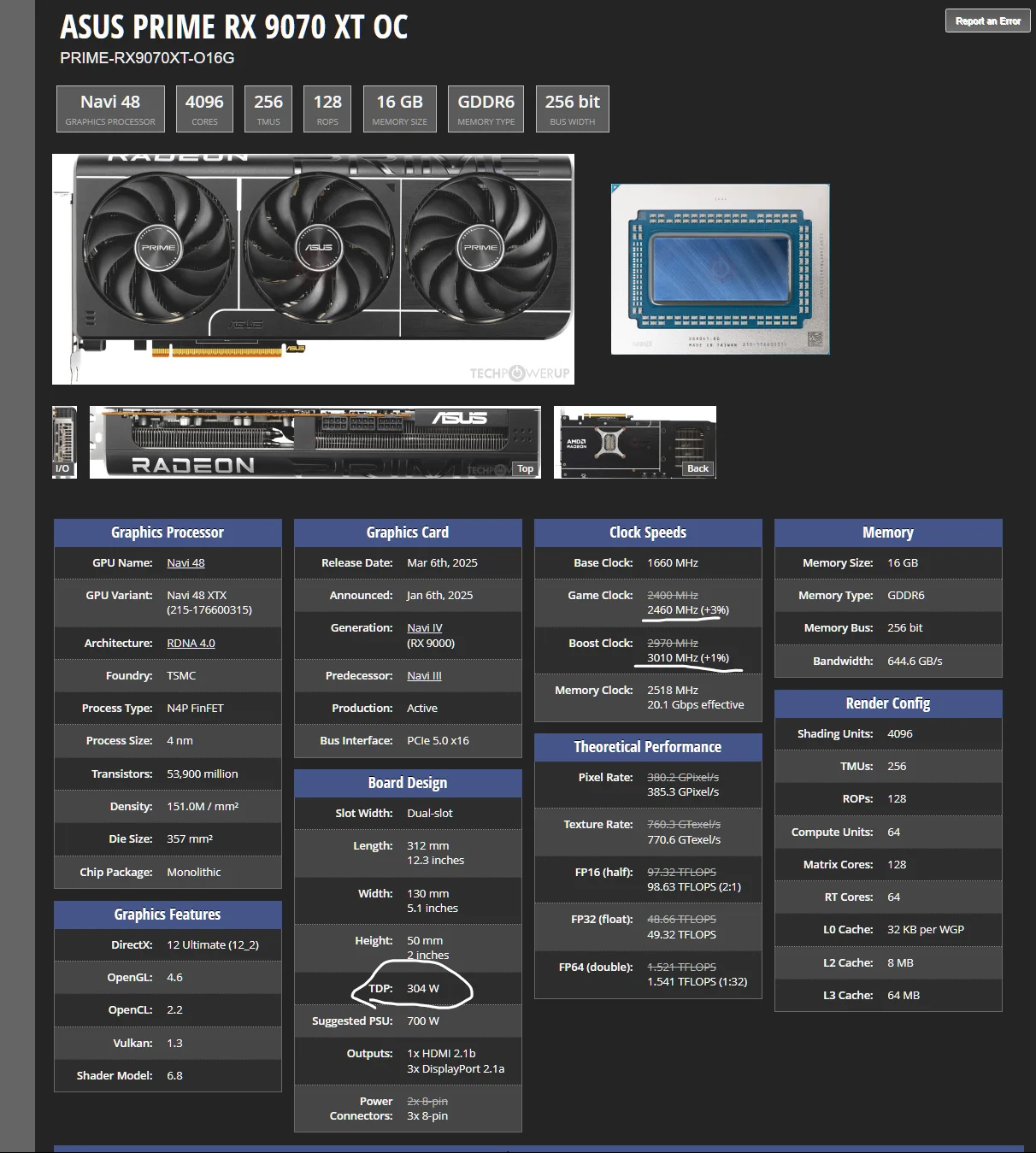This screenshot has width=1036, height=1153.
Task: Select the L3 Cache value 64 MB
Action: click(904, 995)
